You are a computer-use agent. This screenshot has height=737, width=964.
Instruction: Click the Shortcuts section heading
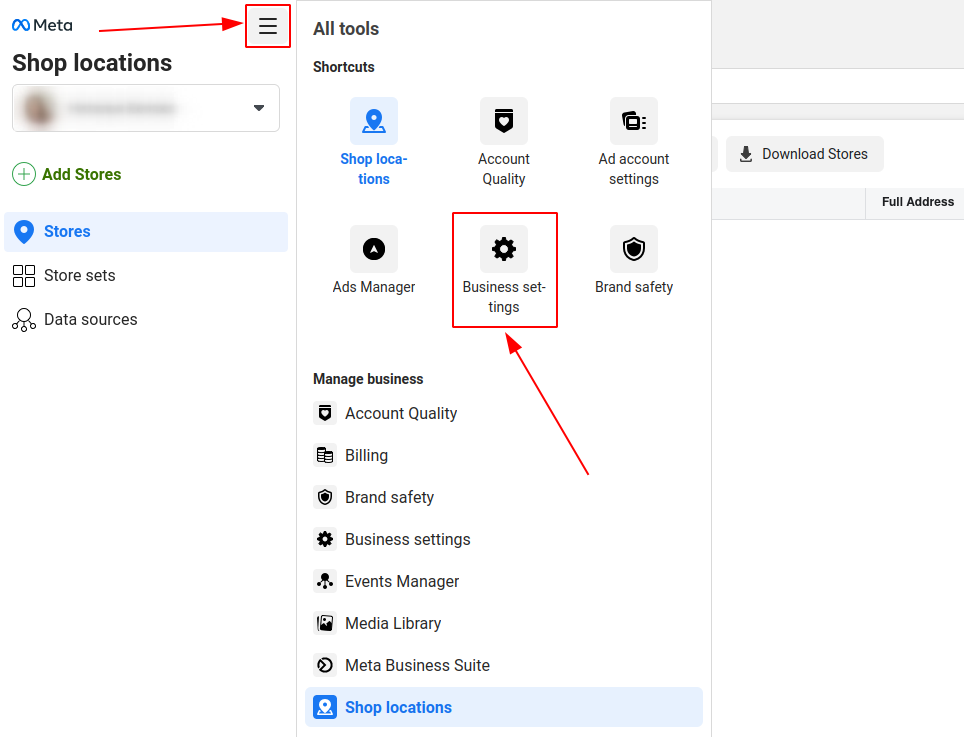pyautogui.click(x=344, y=67)
